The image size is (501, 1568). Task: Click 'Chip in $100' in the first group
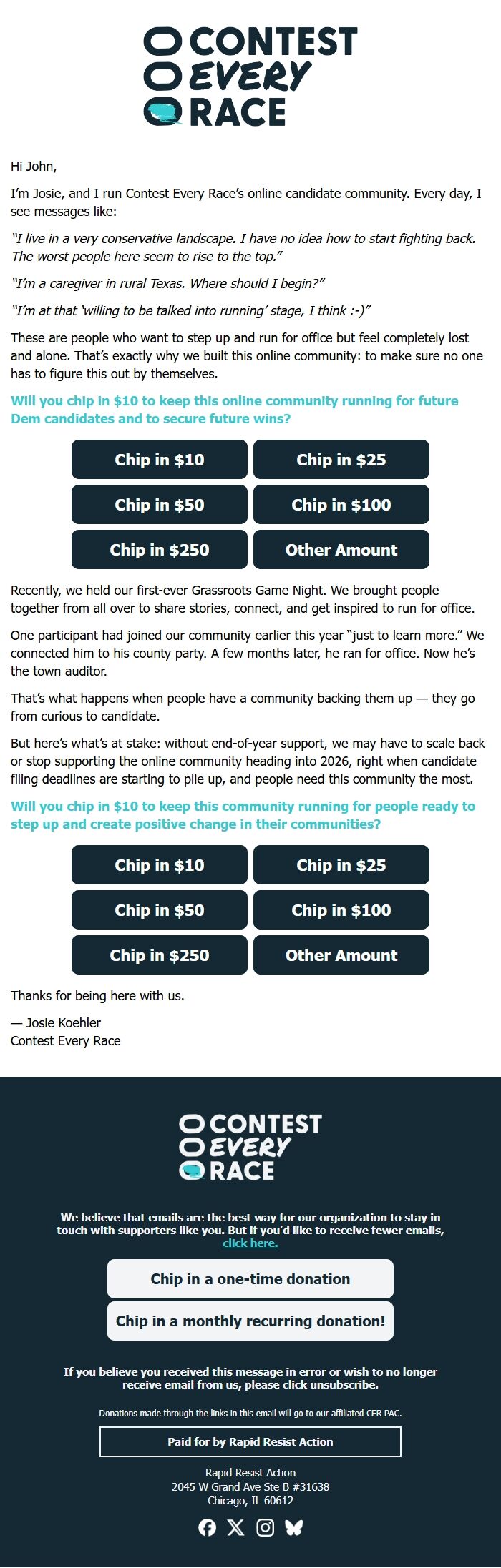pyautogui.click(x=341, y=505)
